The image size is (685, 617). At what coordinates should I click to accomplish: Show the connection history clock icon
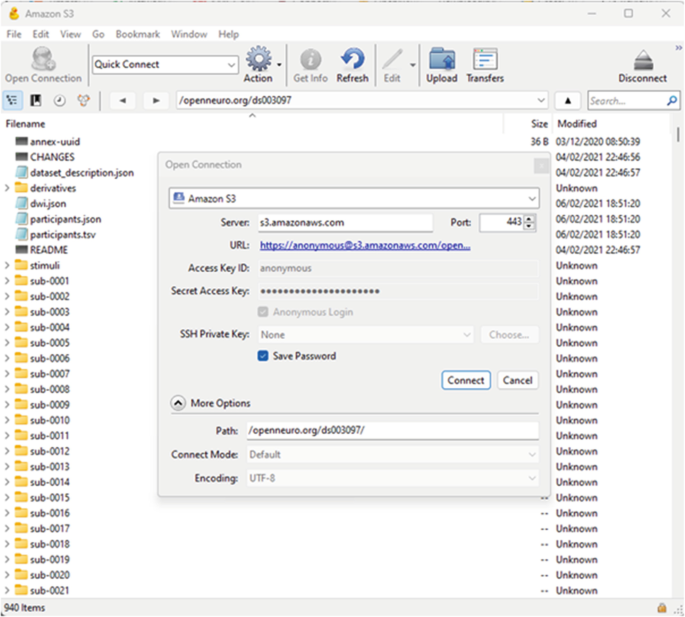(x=59, y=101)
